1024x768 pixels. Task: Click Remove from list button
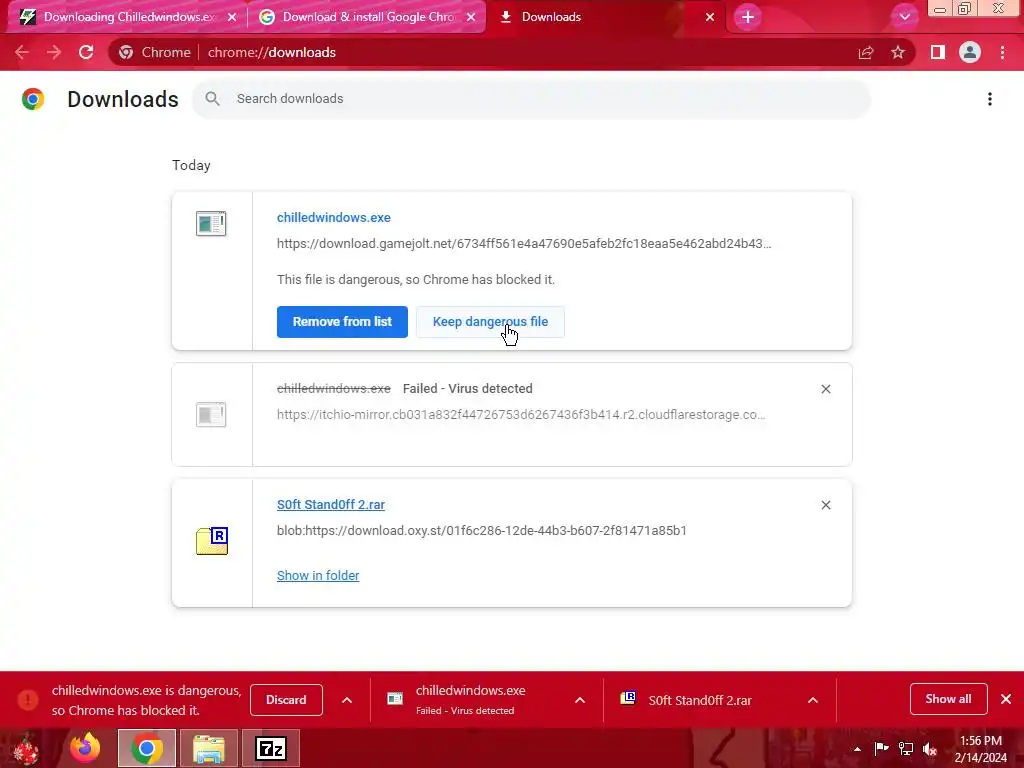click(342, 322)
